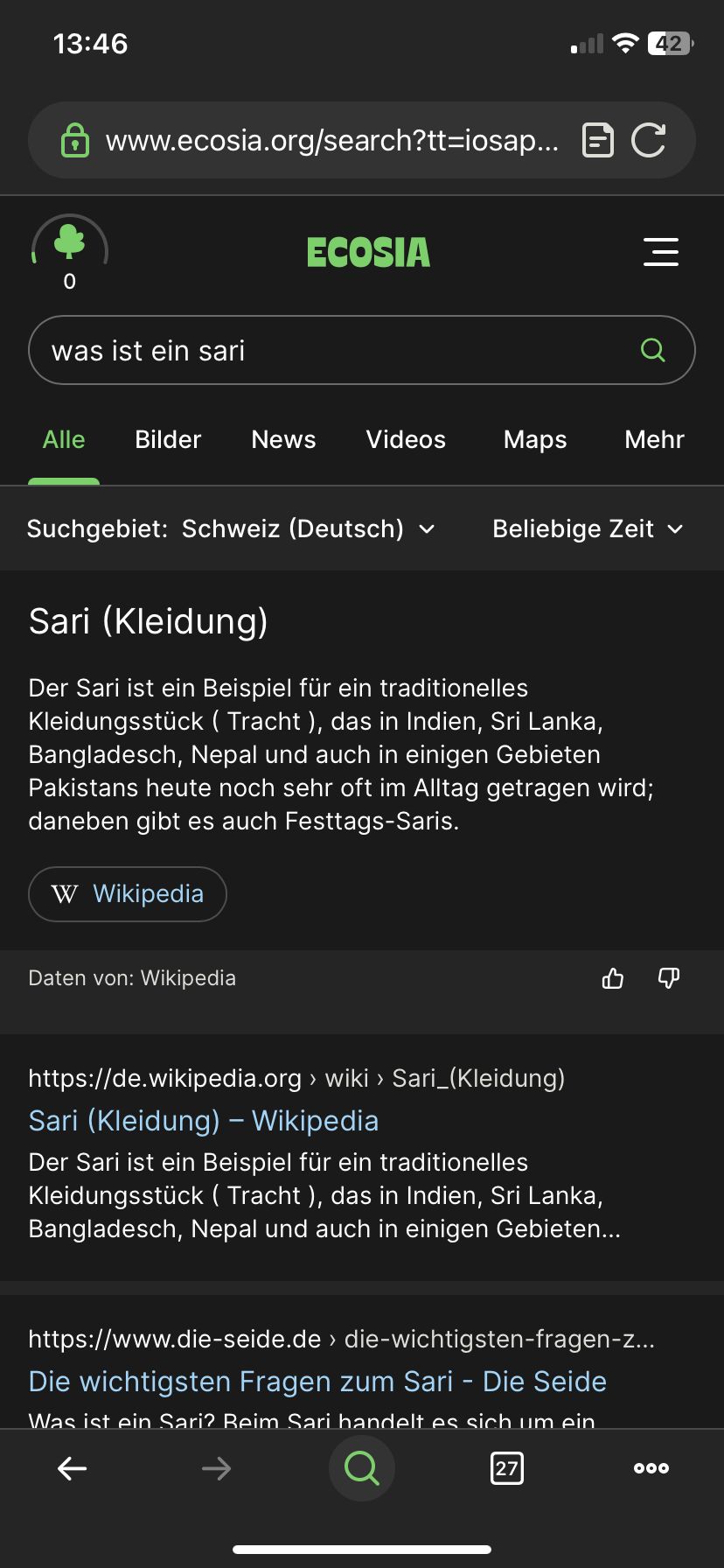
Task: Click the thumbs up feedback icon
Action: 613,978
